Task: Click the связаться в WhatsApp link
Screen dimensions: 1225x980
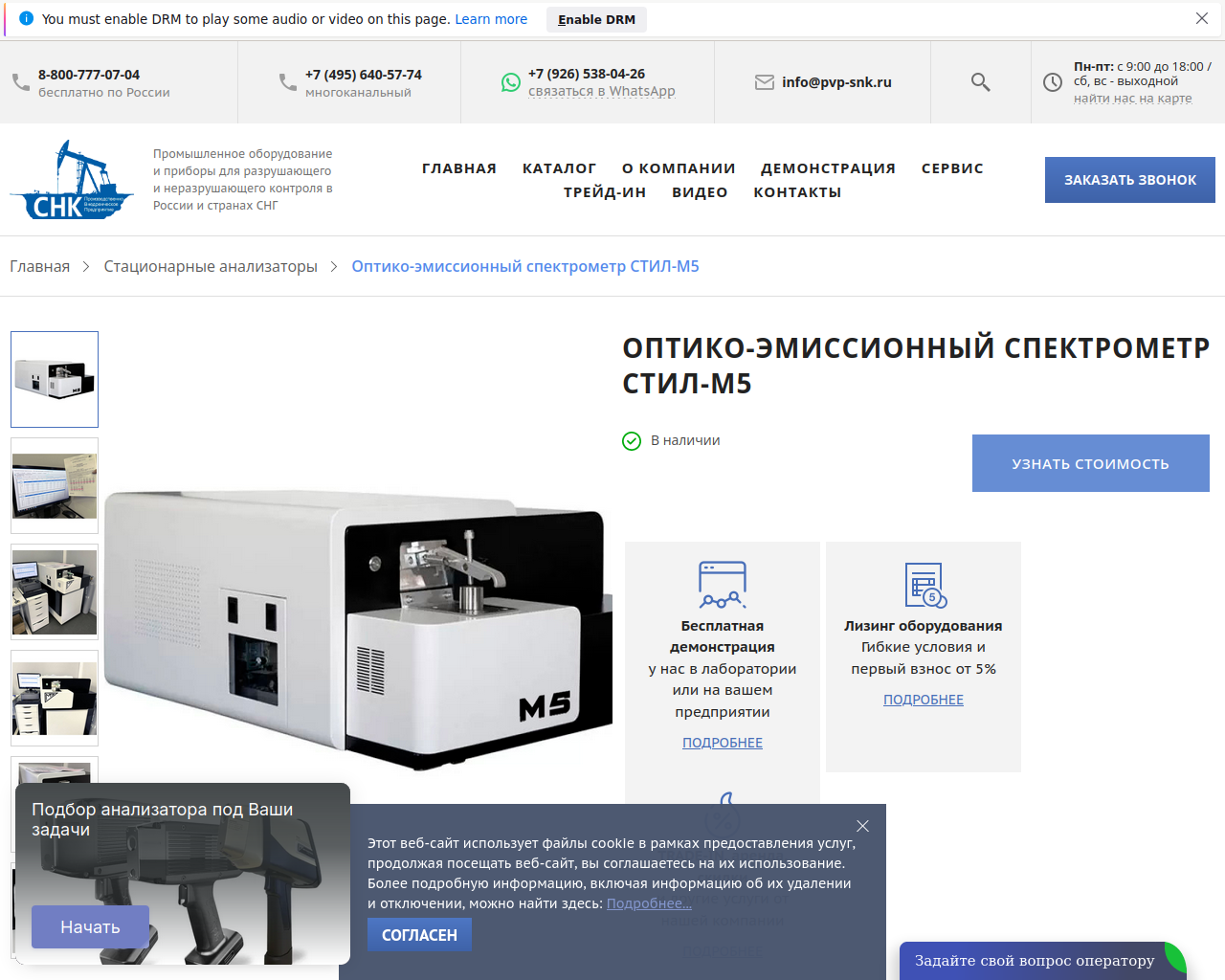Action: pyautogui.click(x=602, y=91)
